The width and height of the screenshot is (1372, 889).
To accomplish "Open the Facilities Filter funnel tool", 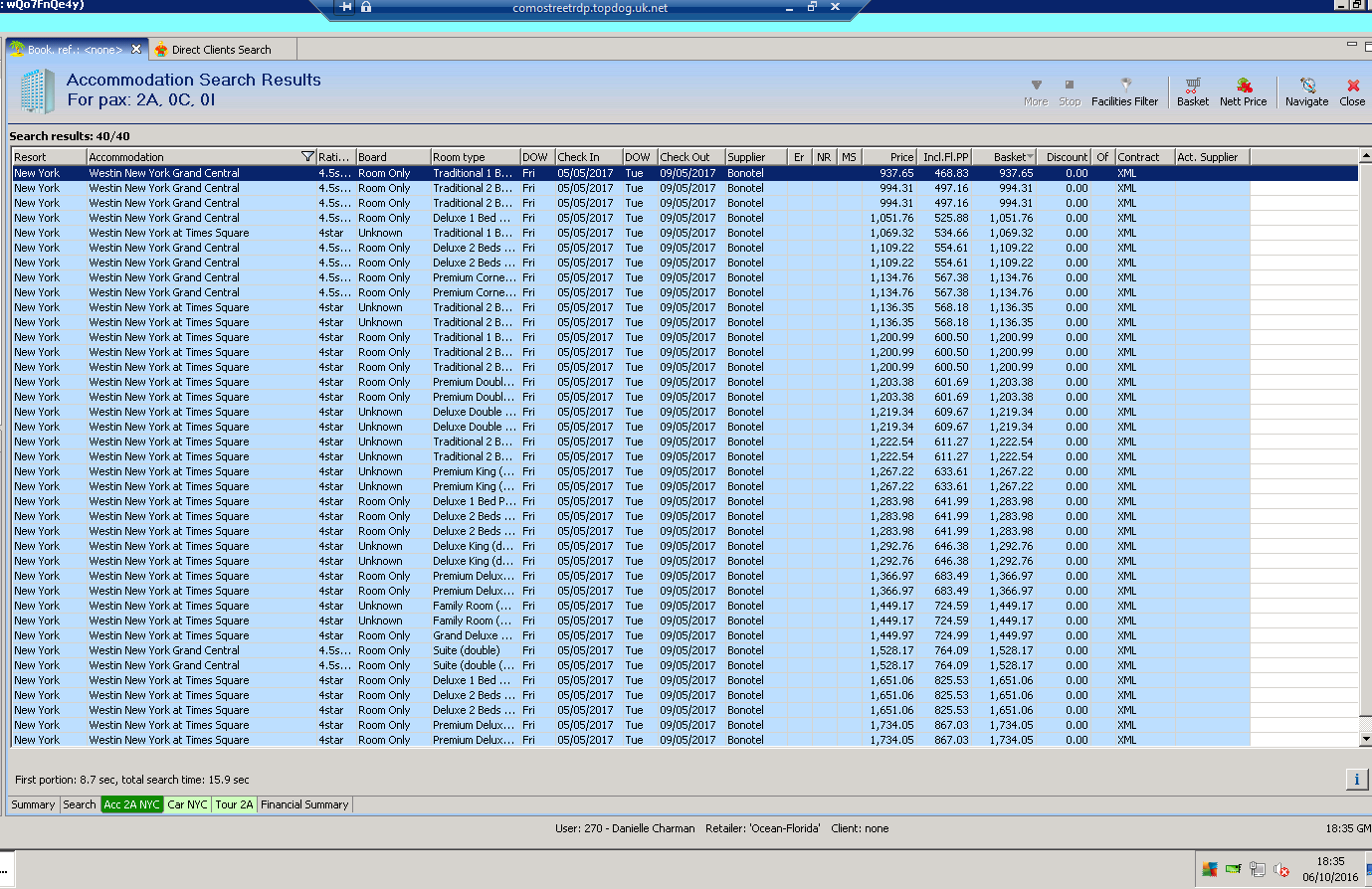I will click(x=1124, y=92).
